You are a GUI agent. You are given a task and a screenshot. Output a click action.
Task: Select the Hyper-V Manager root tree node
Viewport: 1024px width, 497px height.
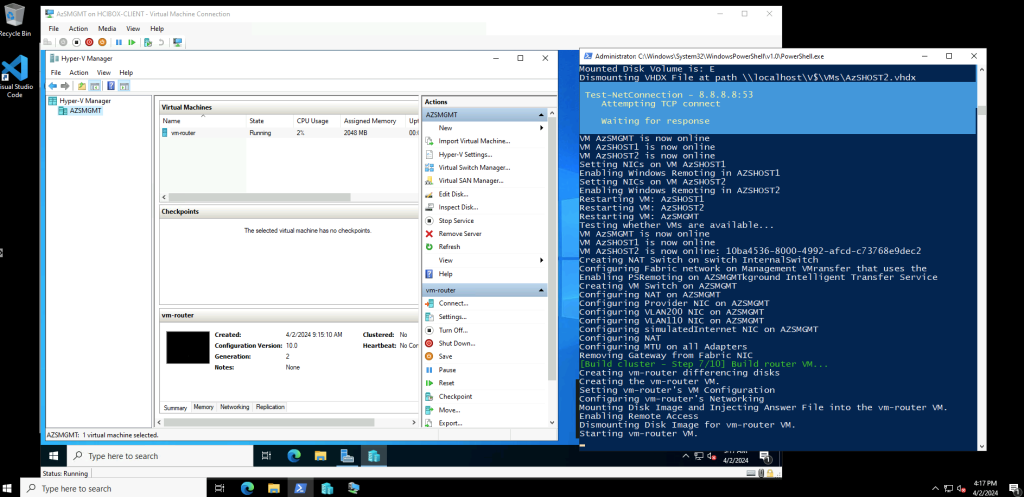pyautogui.click(x=85, y=101)
